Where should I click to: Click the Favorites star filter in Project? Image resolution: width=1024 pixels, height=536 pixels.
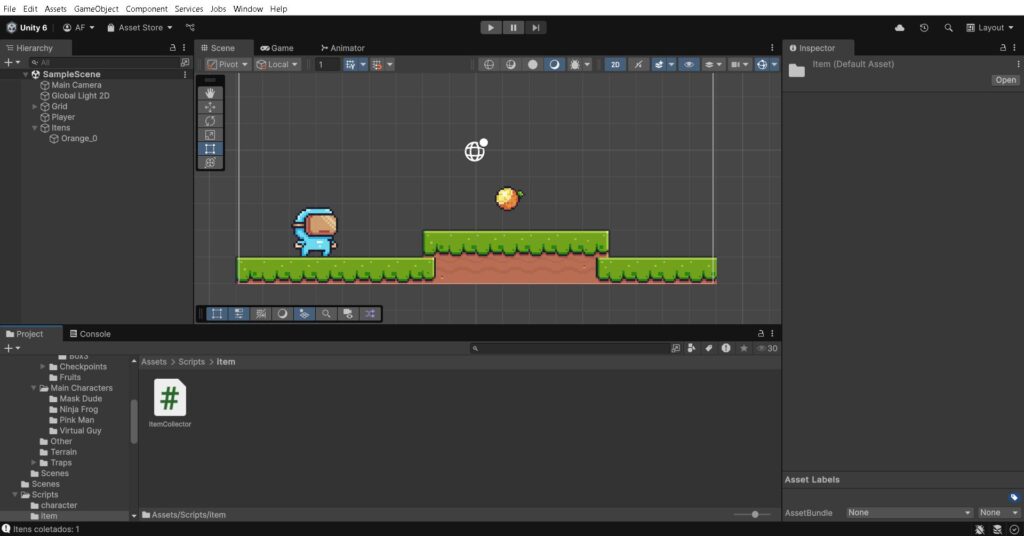[x=743, y=348]
